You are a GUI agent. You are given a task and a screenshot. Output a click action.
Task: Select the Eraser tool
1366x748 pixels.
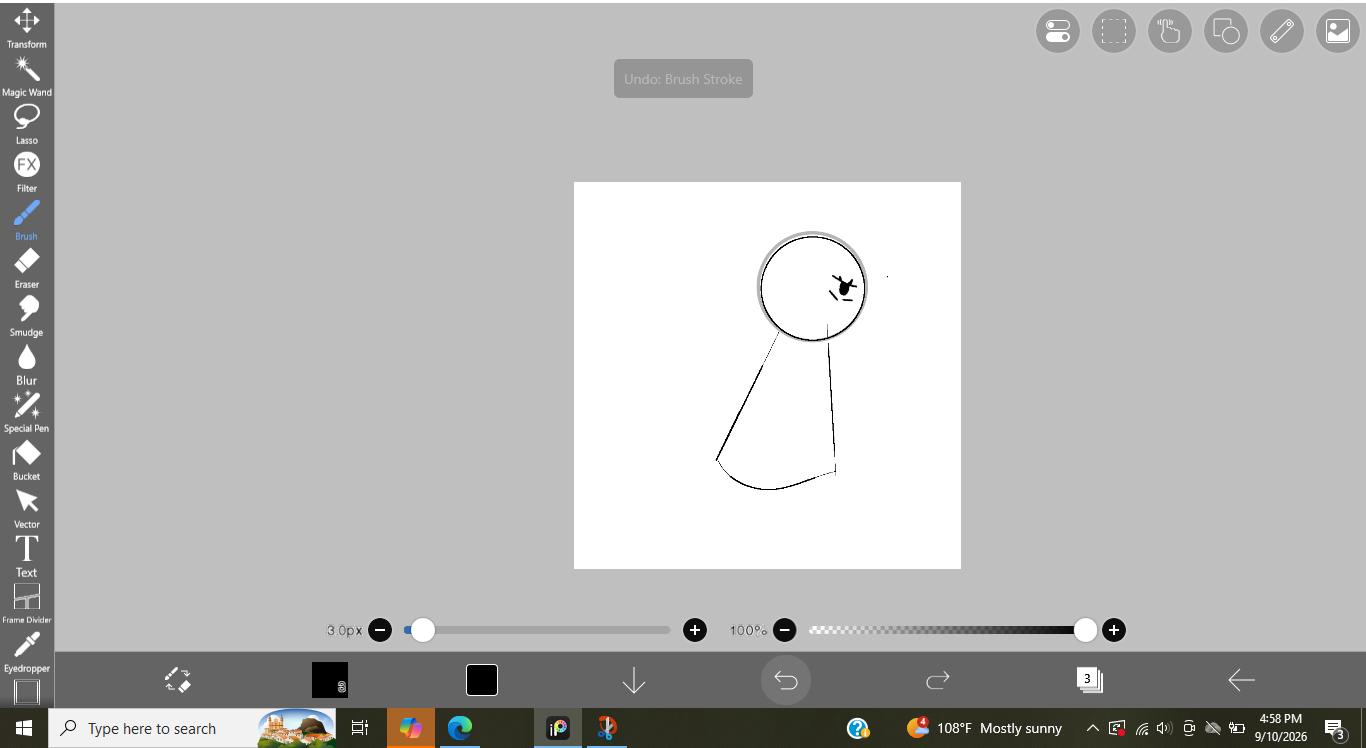coord(27,268)
